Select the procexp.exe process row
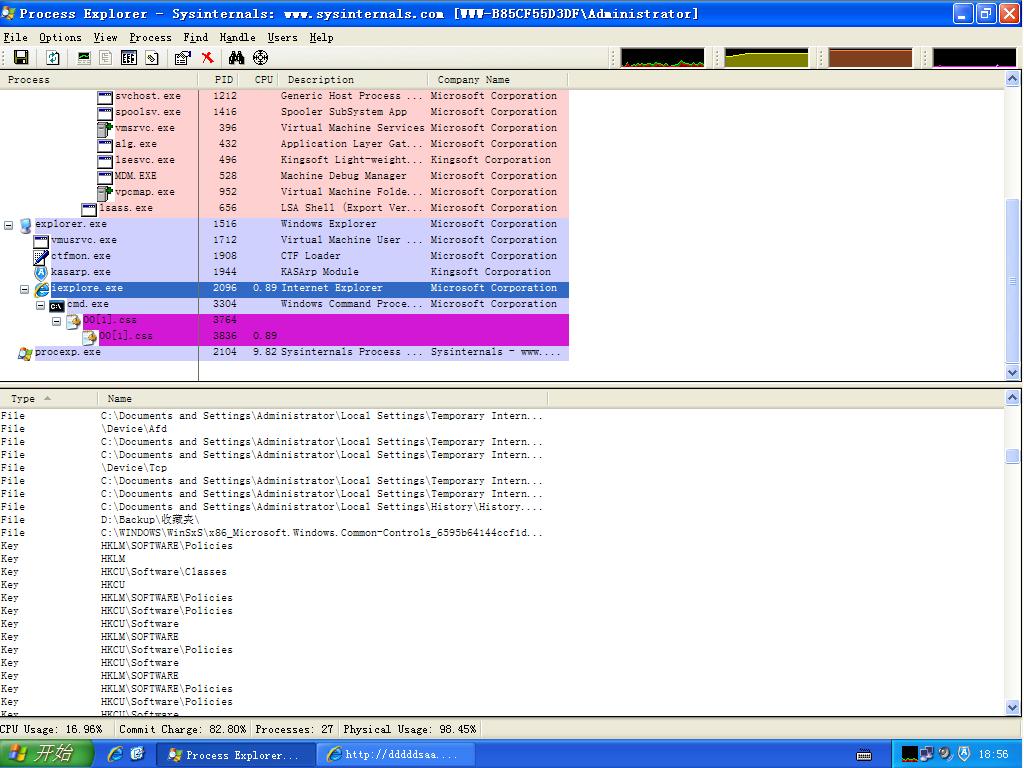Viewport: 1024px width, 768px height. tap(67, 352)
